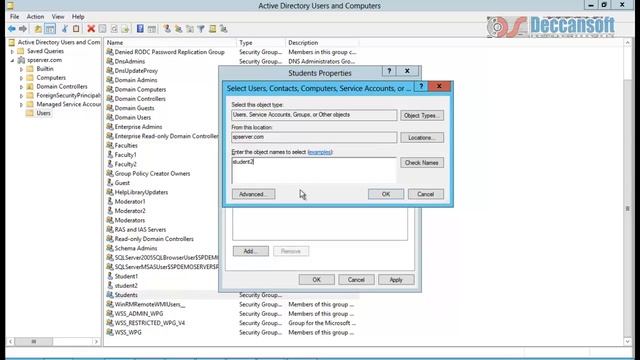Click the Faculty1 user icon

[110, 154]
